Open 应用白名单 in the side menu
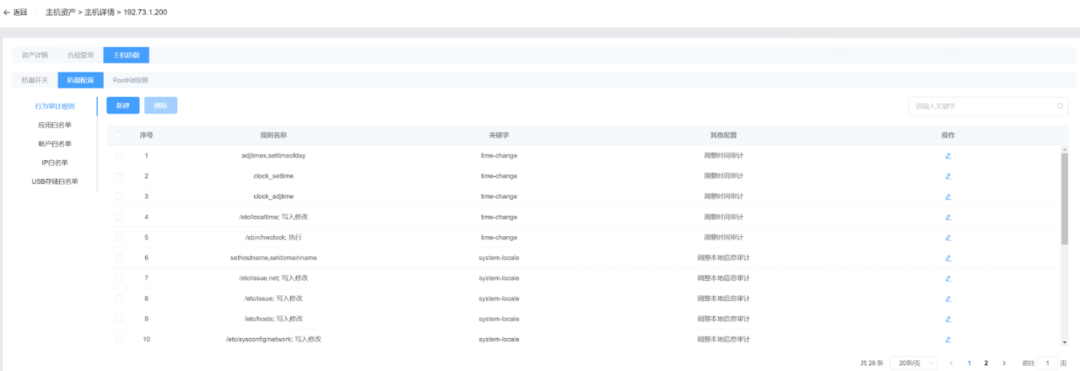Screen dimensions: 1080x371 (55, 125)
